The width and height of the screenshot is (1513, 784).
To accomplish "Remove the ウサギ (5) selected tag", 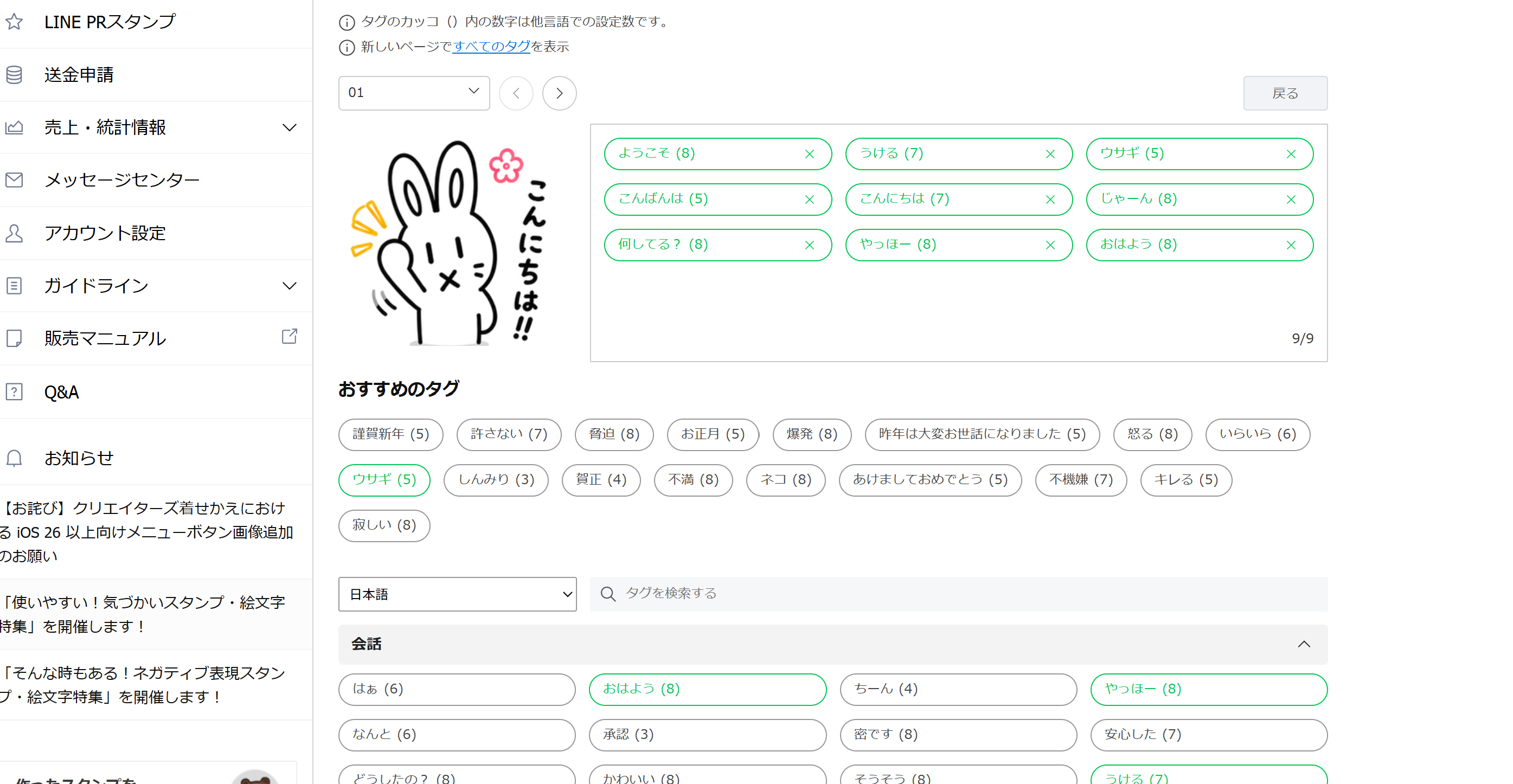I will tap(1291, 154).
